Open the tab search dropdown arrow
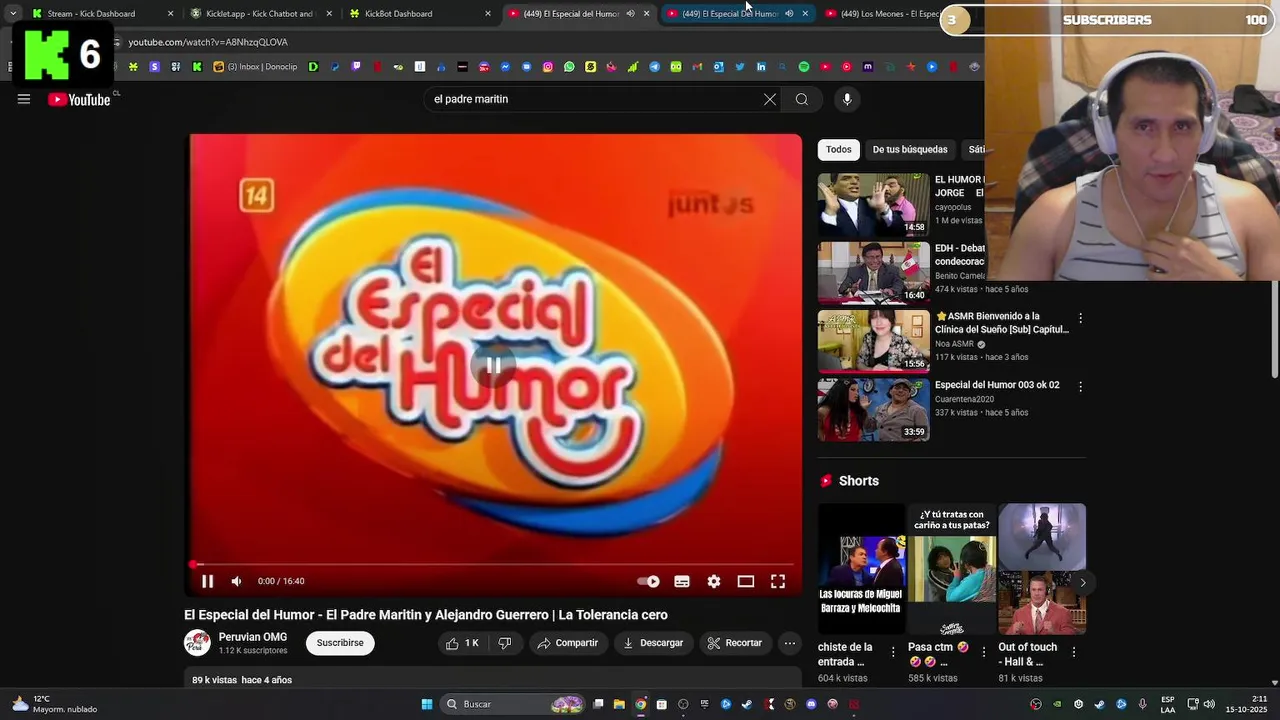 pyautogui.click(x=12, y=14)
